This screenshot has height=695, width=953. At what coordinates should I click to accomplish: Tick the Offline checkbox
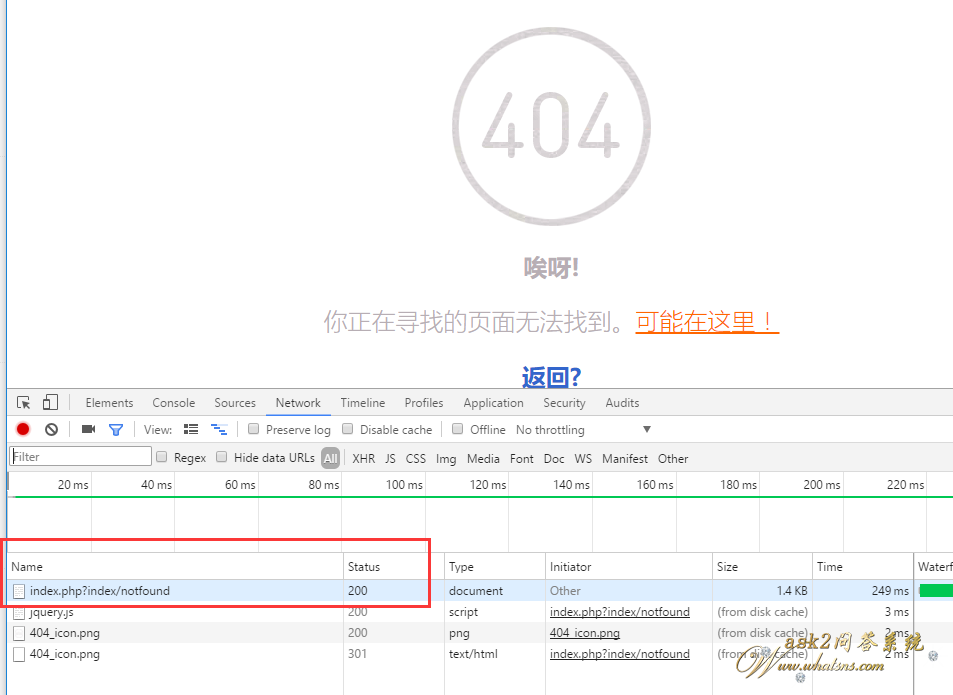click(458, 429)
